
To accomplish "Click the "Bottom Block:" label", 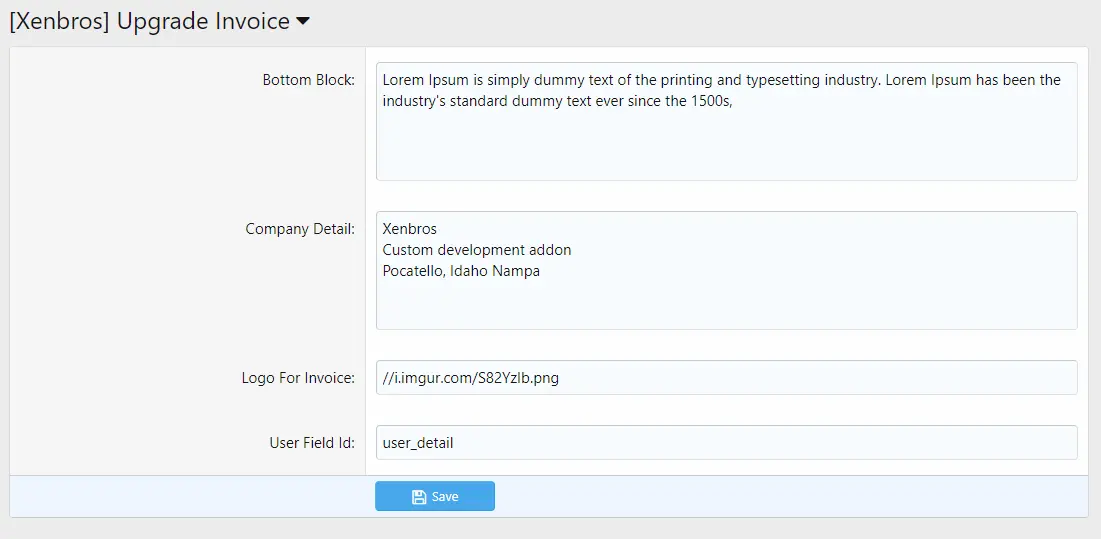I will [x=308, y=80].
